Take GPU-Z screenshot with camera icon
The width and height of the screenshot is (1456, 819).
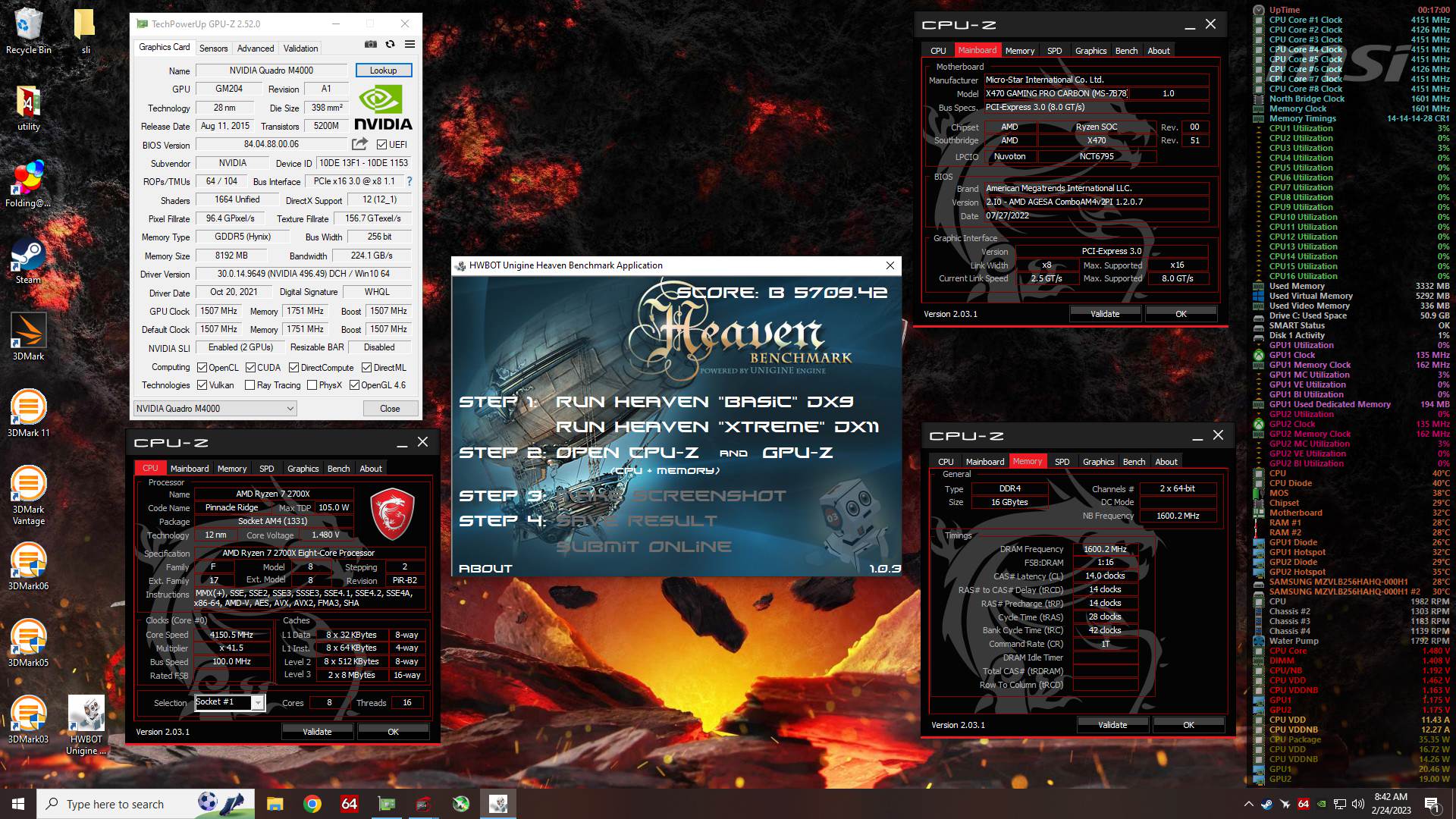click(371, 45)
